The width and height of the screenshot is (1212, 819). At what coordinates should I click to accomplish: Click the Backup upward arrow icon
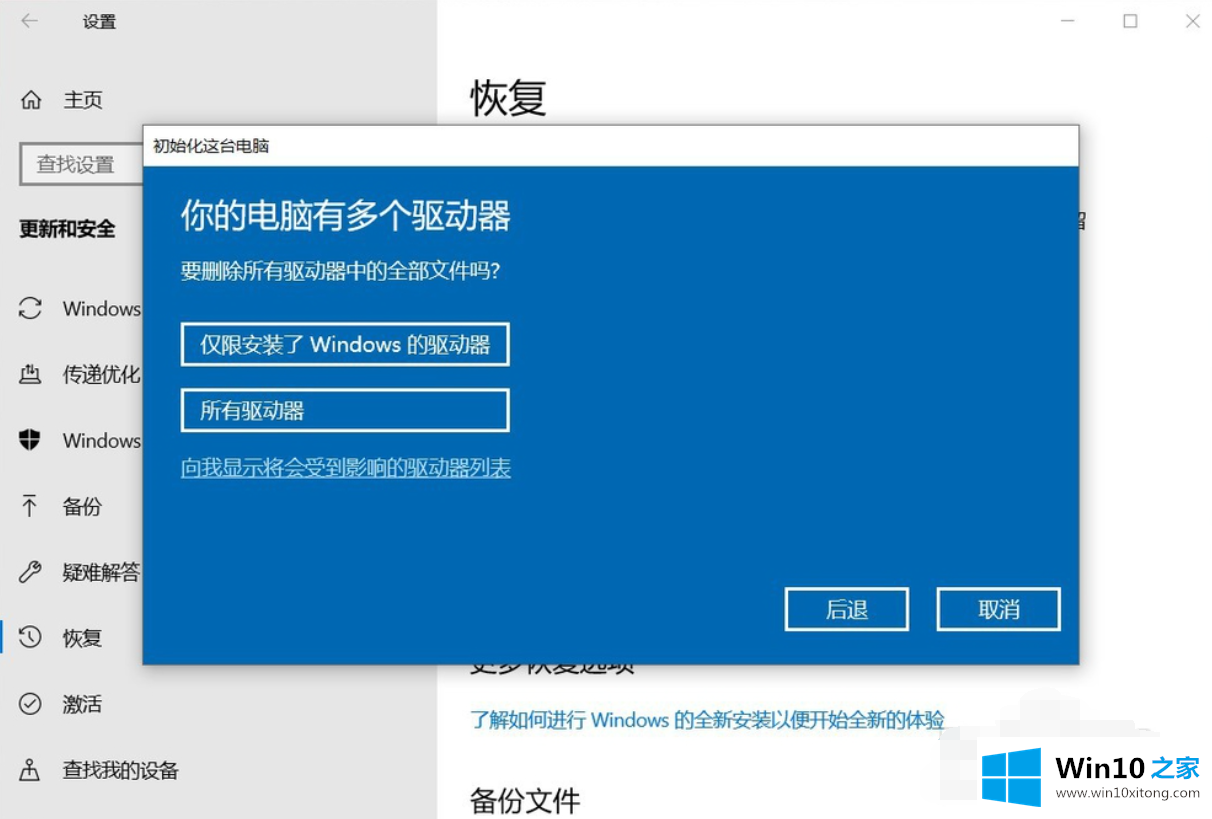(31, 506)
